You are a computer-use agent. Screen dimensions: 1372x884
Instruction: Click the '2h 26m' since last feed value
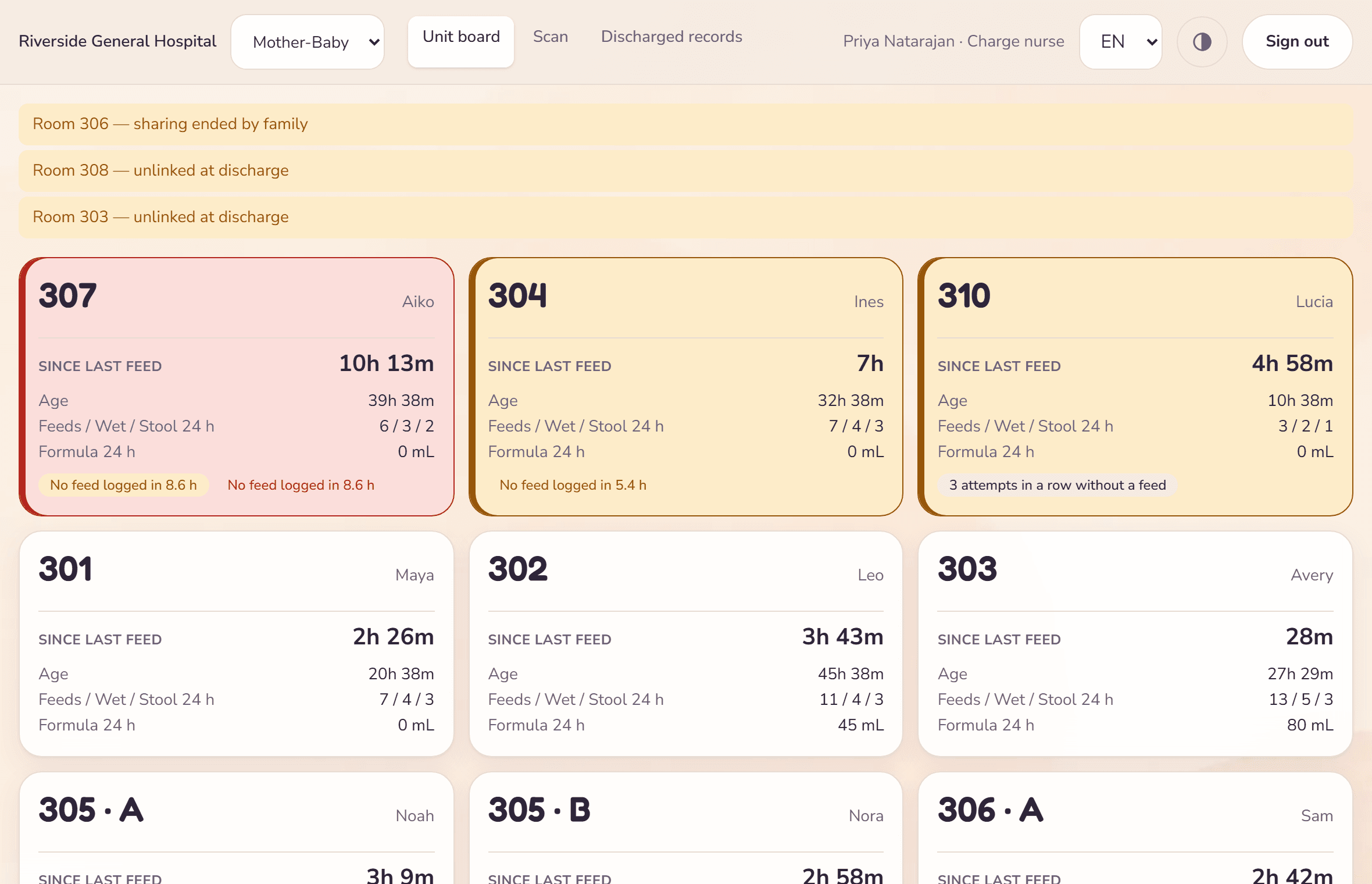(x=393, y=637)
